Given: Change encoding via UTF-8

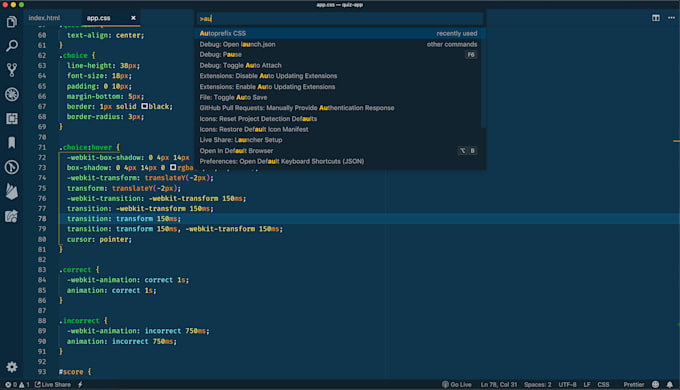Looking at the screenshot, I should (567, 384).
